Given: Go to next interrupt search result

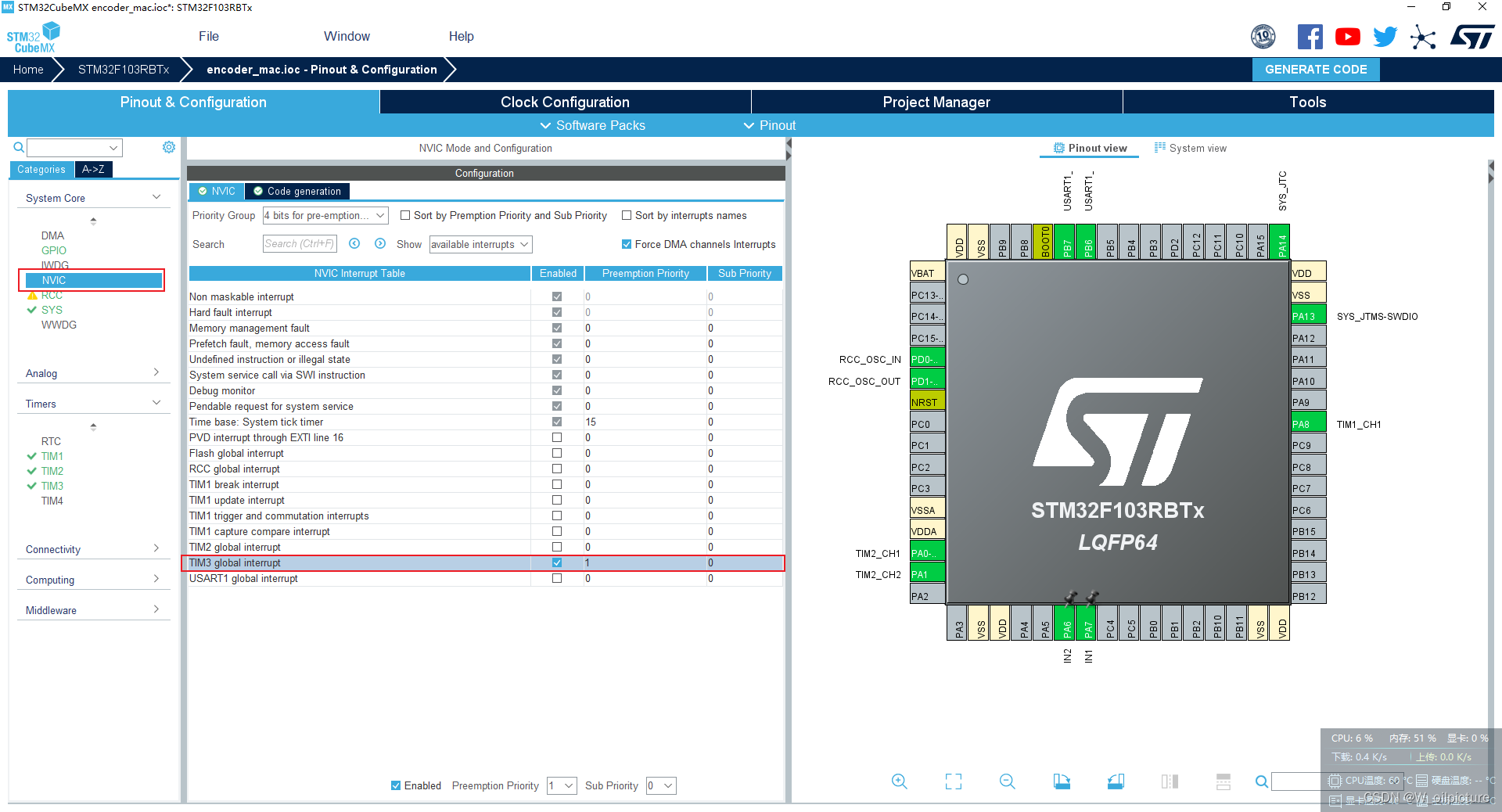Looking at the screenshot, I should click(x=380, y=244).
